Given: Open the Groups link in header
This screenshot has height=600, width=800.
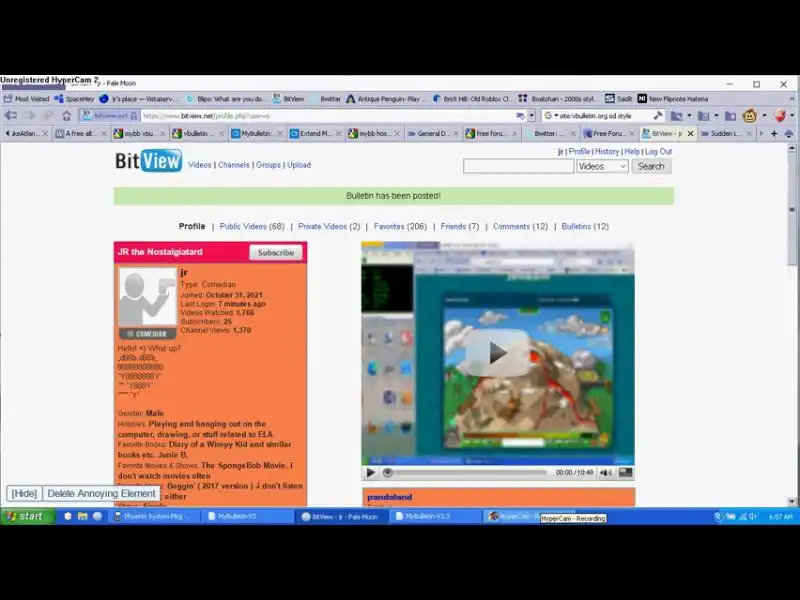Looking at the screenshot, I should (x=268, y=165).
